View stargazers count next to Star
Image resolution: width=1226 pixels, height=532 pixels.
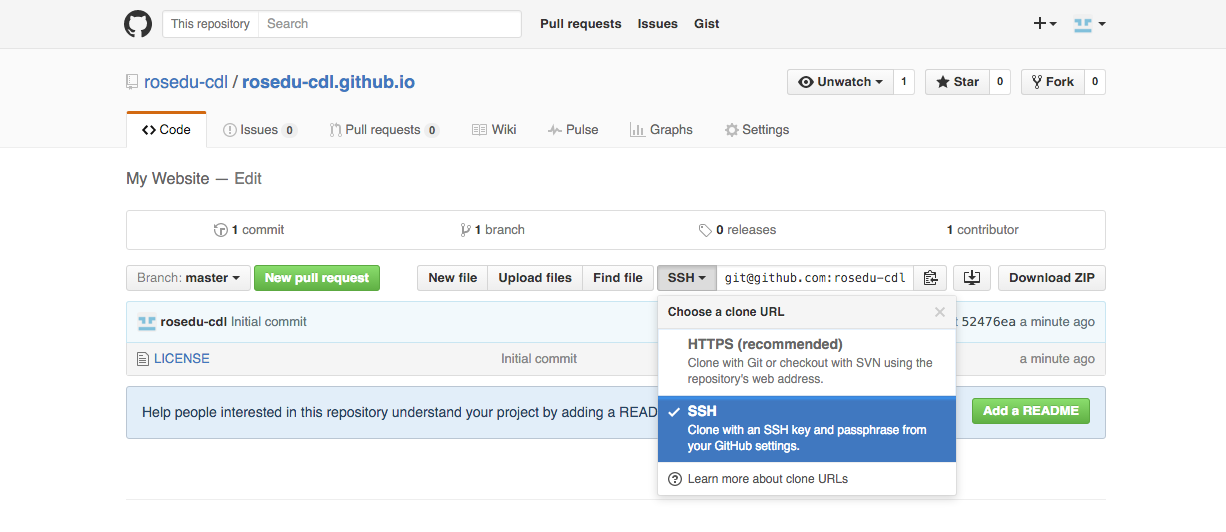pos(1000,82)
